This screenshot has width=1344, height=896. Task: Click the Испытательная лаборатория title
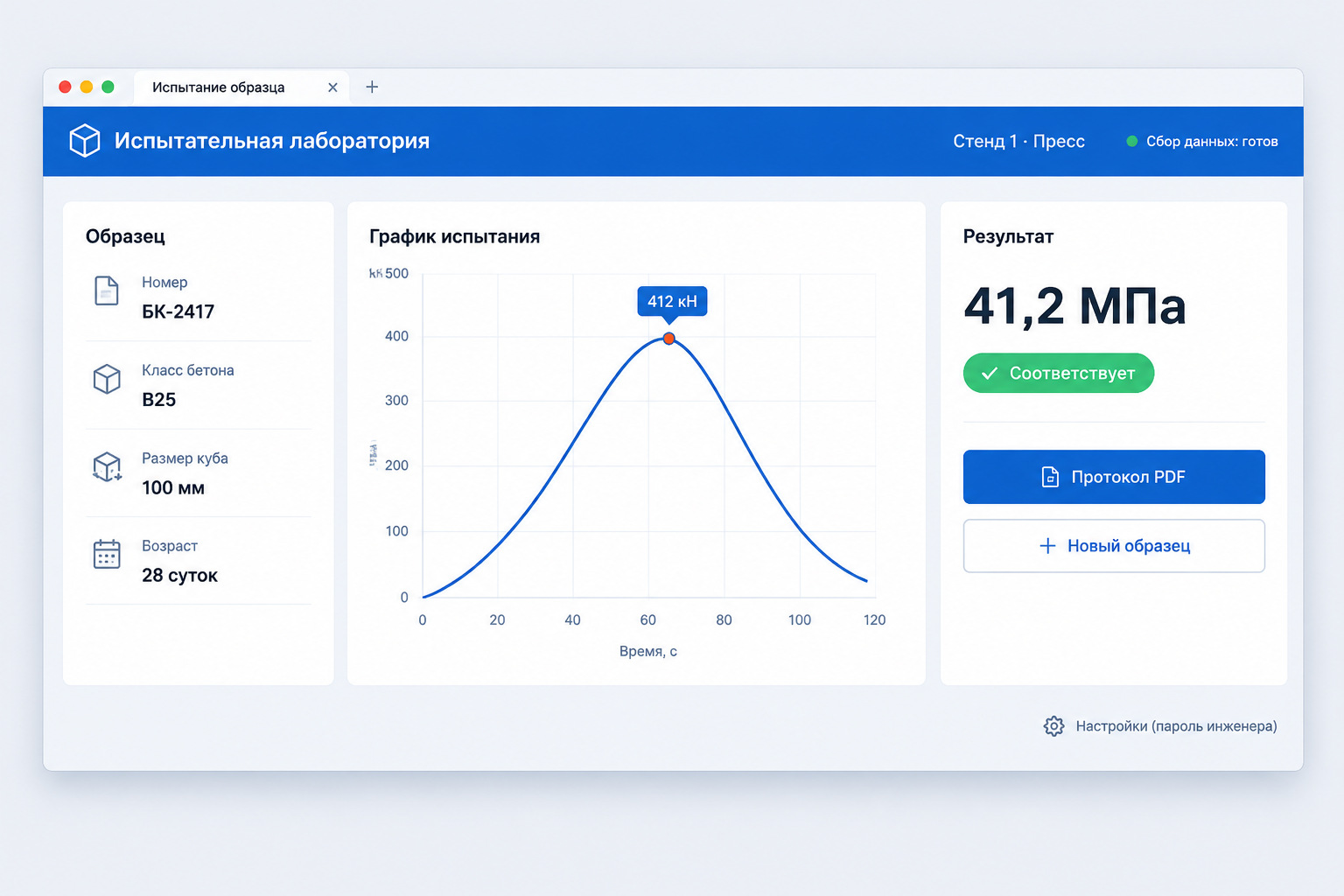(272, 141)
